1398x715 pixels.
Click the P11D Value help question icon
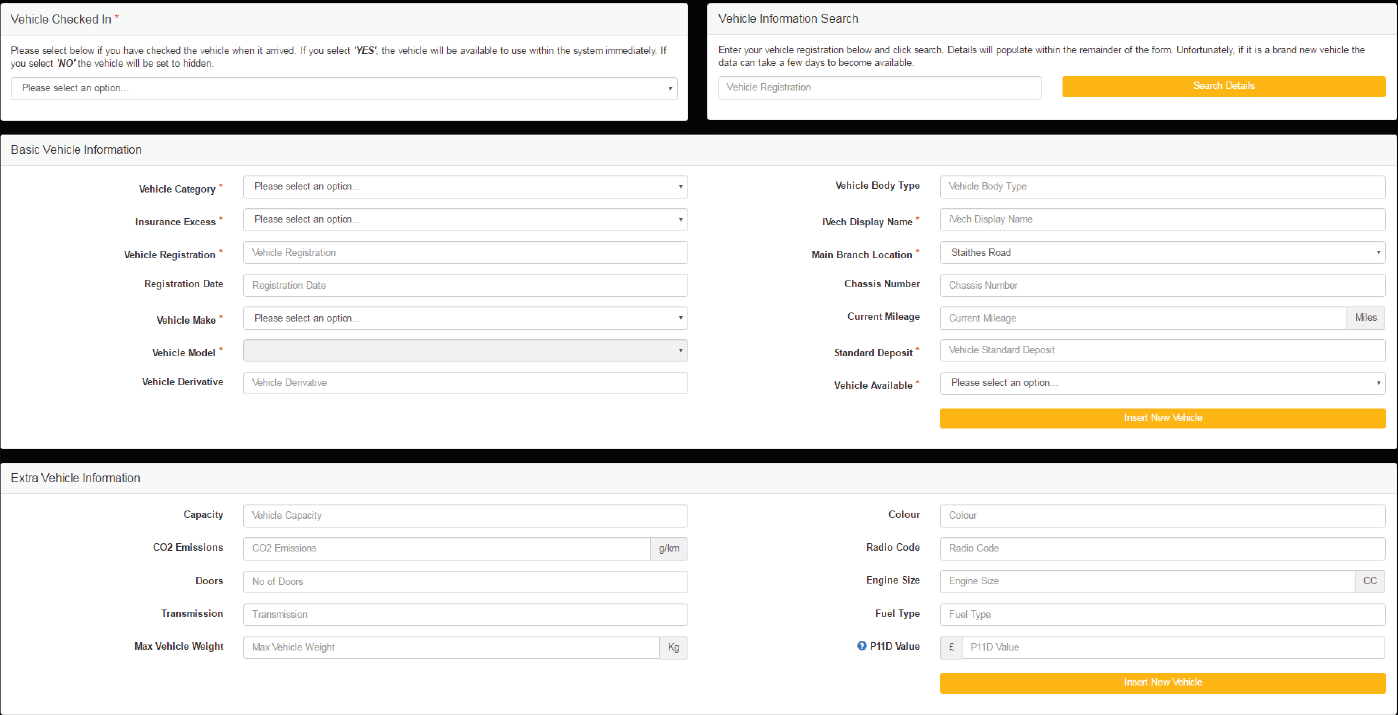coord(862,647)
